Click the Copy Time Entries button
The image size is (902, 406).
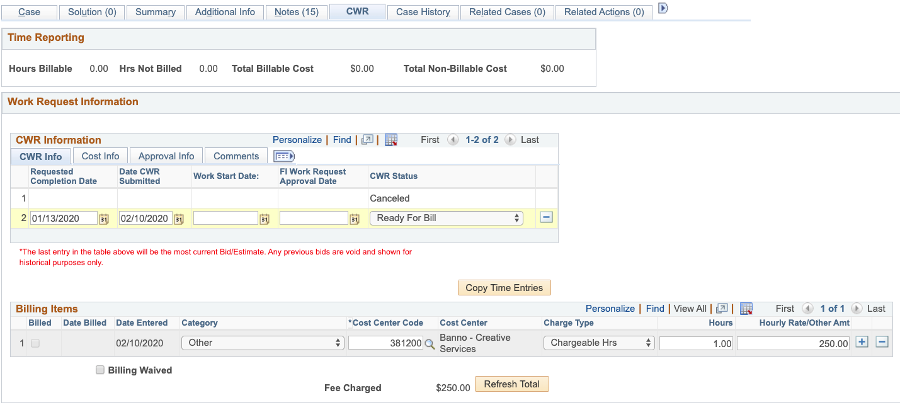504,288
